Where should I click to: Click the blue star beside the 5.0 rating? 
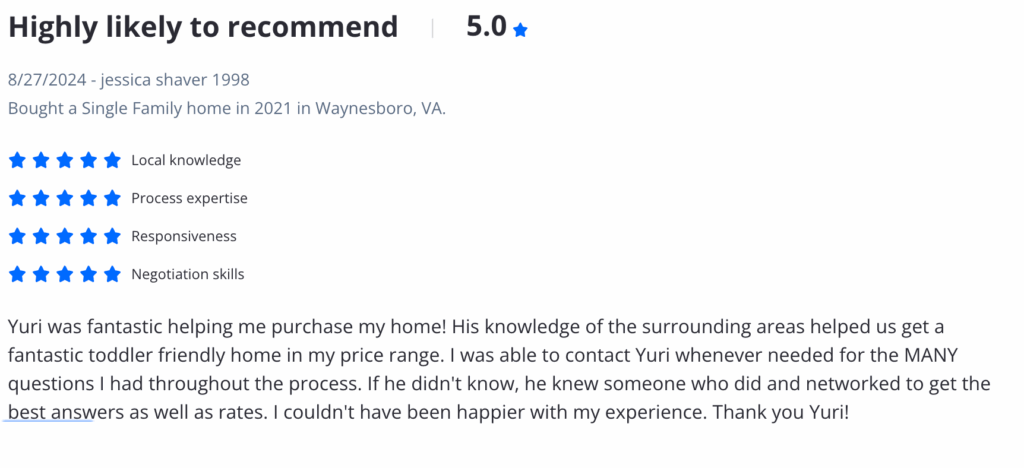520,30
